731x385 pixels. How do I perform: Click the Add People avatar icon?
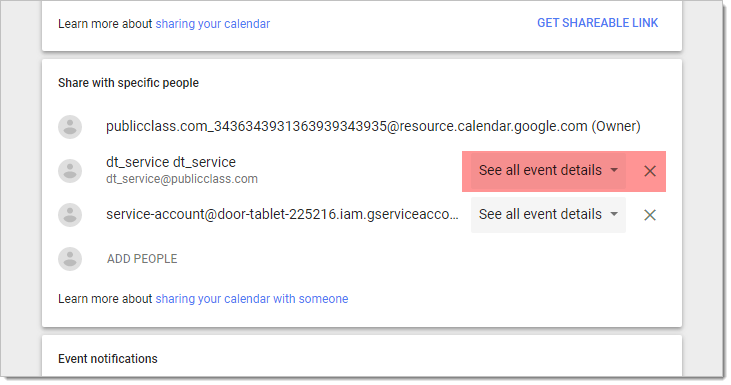(70, 259)
